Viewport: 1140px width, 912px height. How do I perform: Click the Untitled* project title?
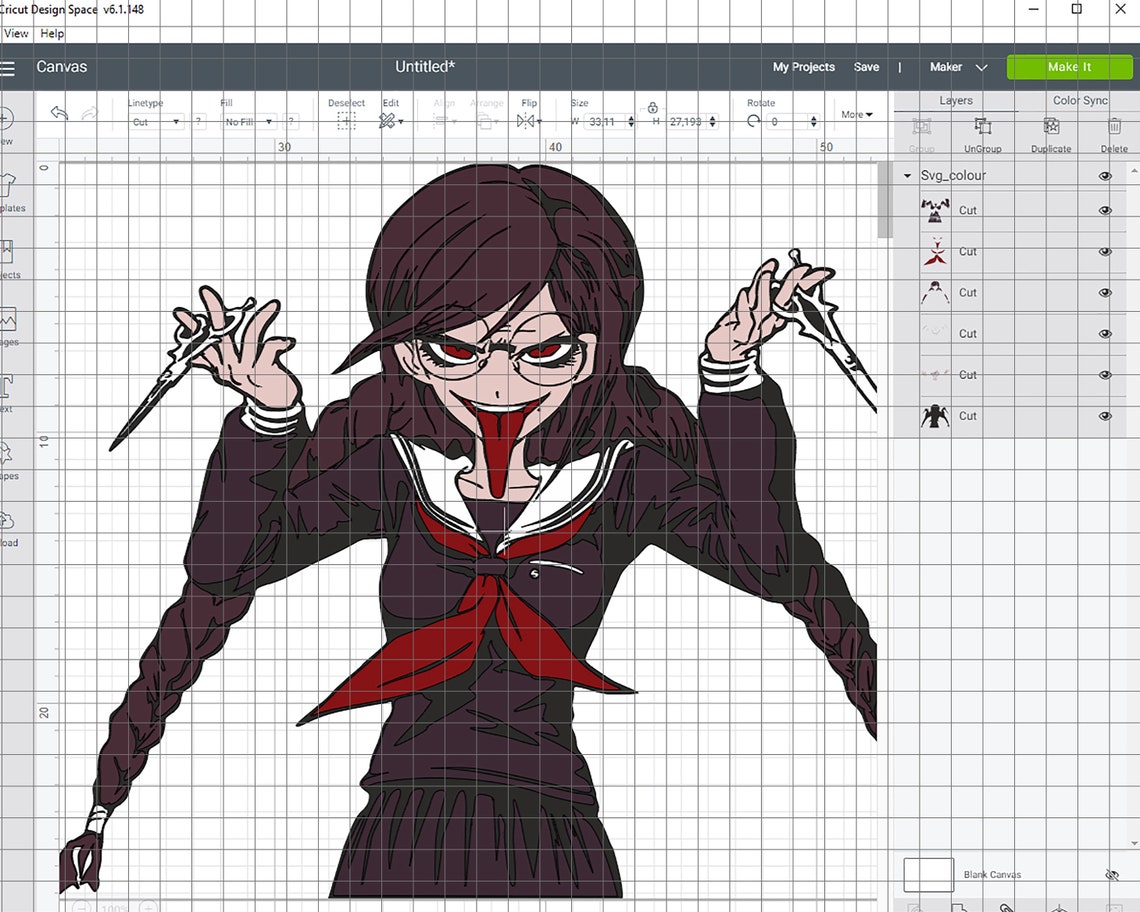(x=425, y=67)
